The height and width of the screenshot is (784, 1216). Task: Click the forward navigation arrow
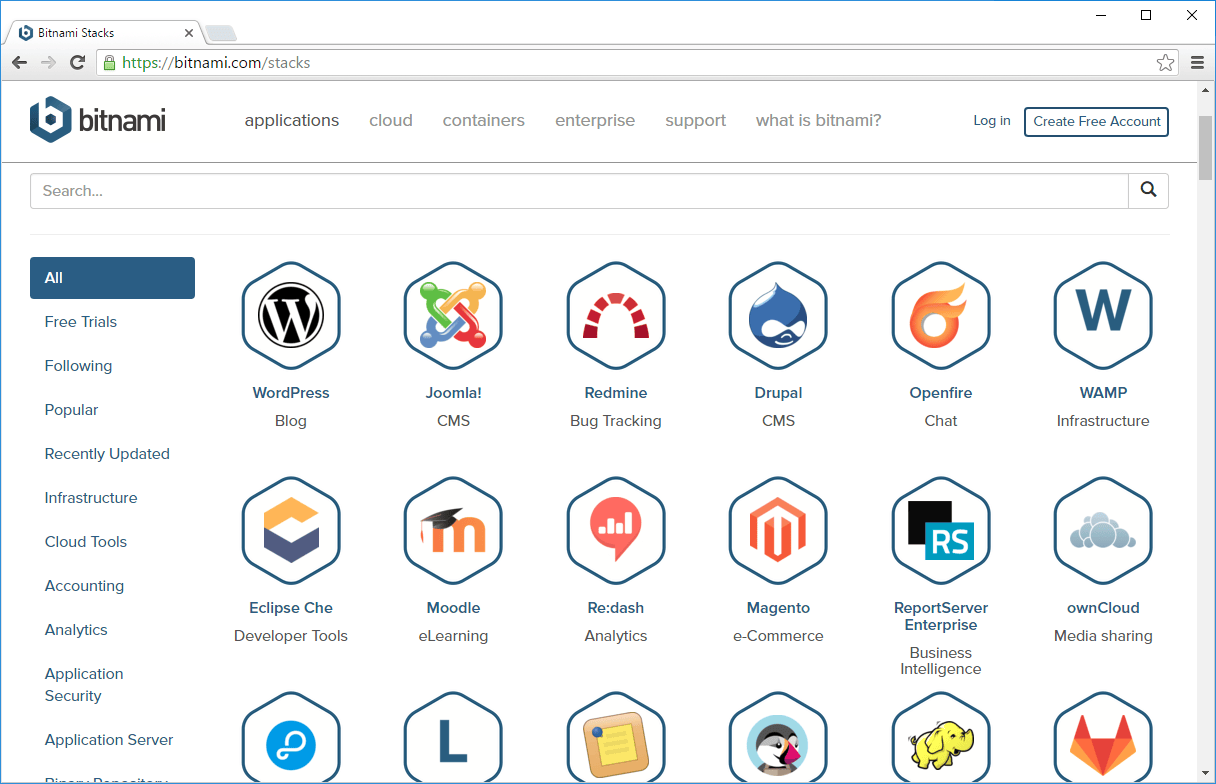pyautogui.click(x=48, y=63)
